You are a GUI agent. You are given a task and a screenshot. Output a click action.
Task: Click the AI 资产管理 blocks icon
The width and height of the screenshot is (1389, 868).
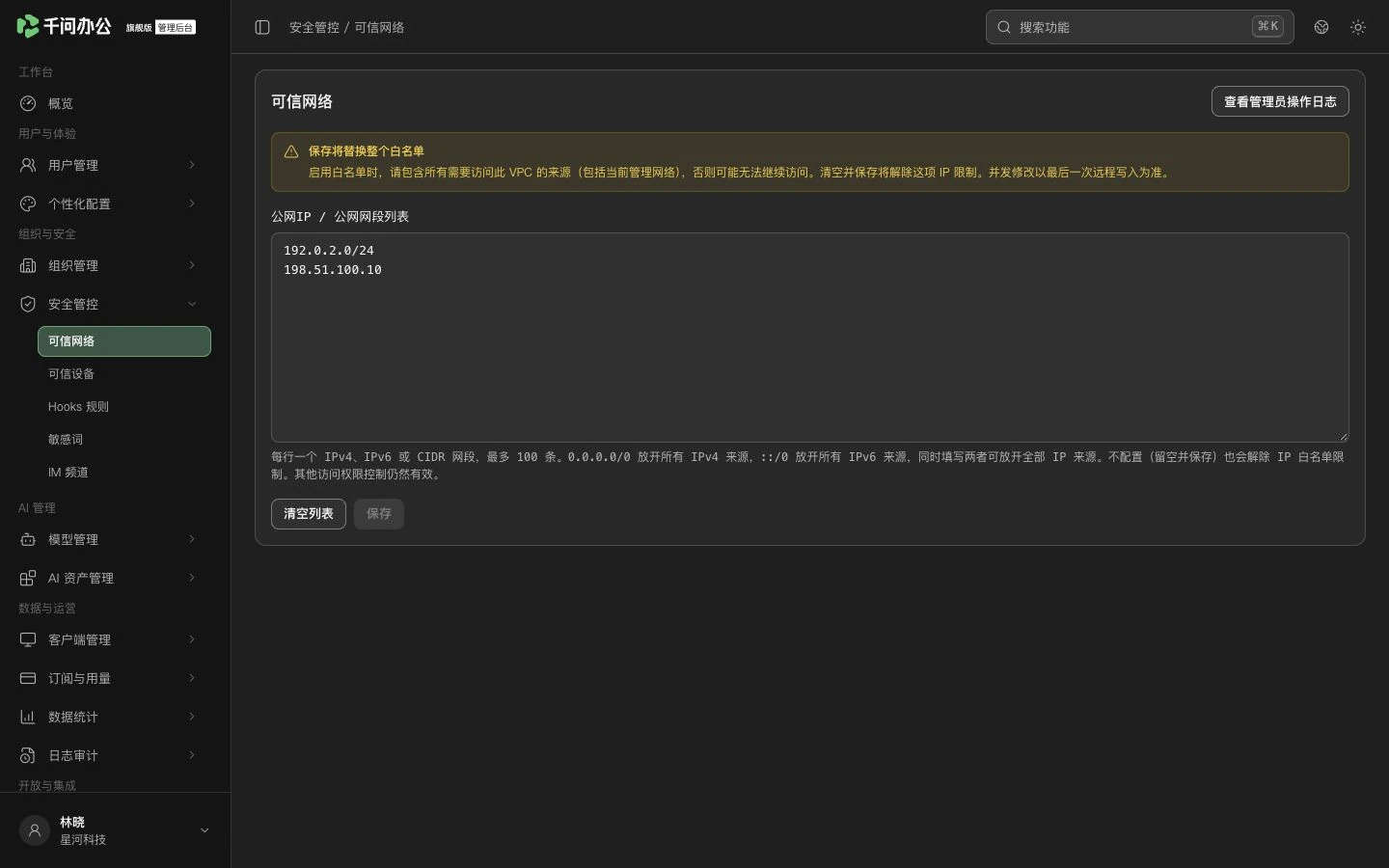[x=28, y=578]
